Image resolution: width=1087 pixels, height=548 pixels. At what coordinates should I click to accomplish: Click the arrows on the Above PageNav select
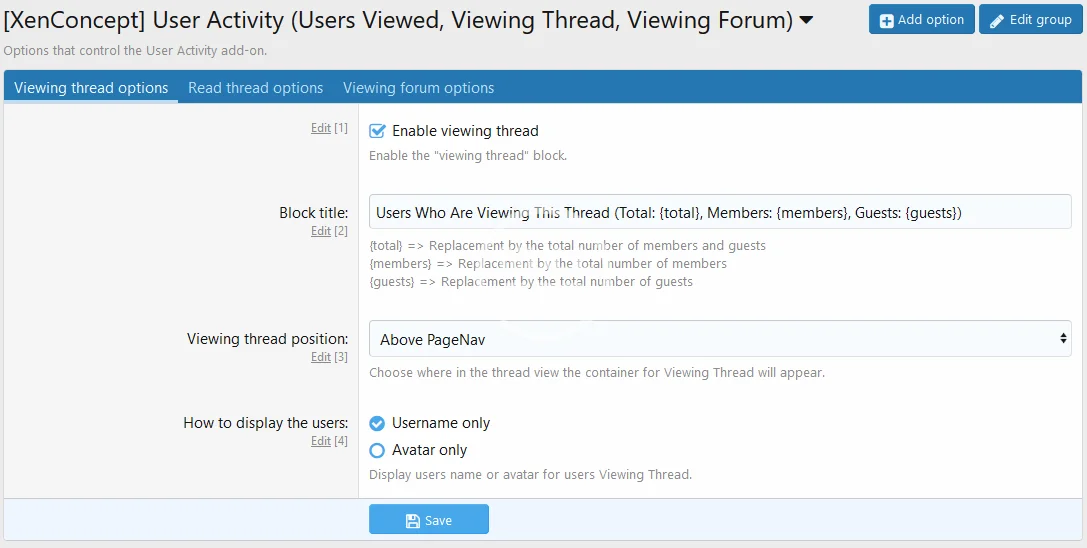[x=1062, y=339]
